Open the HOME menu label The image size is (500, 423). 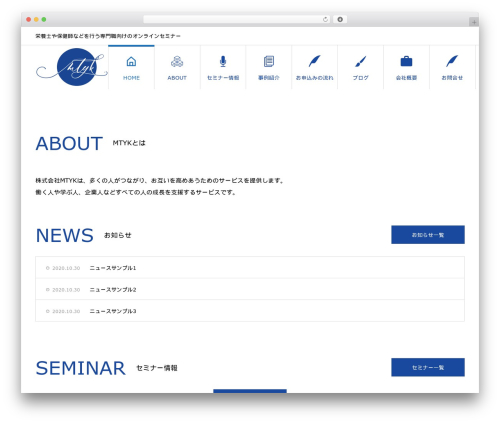[x=131, y=78]
